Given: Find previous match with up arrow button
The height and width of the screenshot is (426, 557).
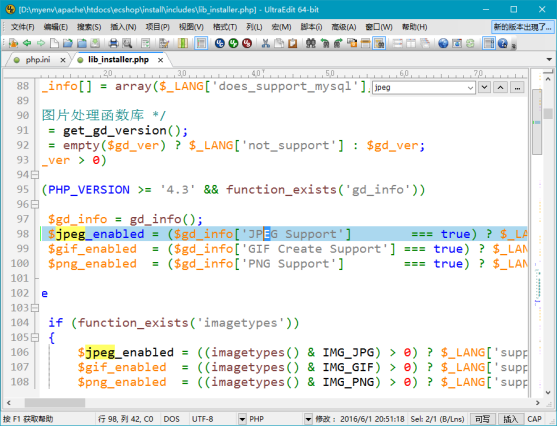Looking at the screenshot, I should (500, 87).
